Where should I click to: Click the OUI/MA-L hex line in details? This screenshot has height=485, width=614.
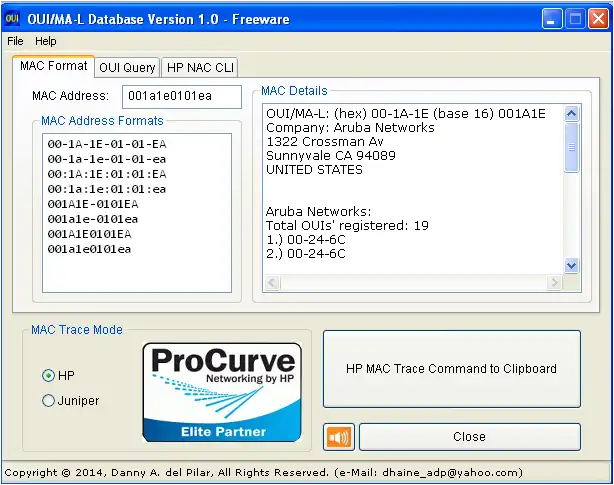[x=406, y=114]
